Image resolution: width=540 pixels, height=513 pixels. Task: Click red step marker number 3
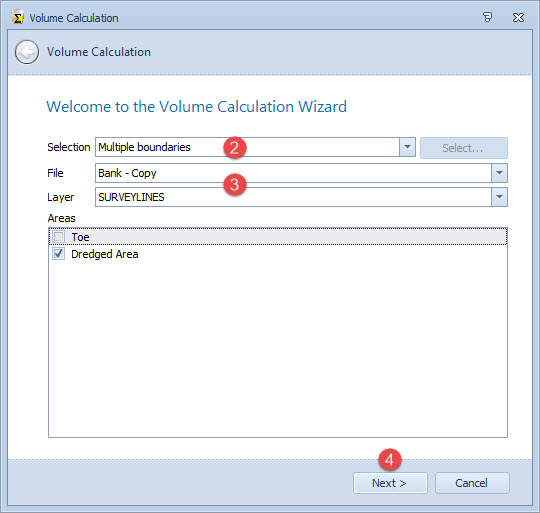[x=235, y=185]
